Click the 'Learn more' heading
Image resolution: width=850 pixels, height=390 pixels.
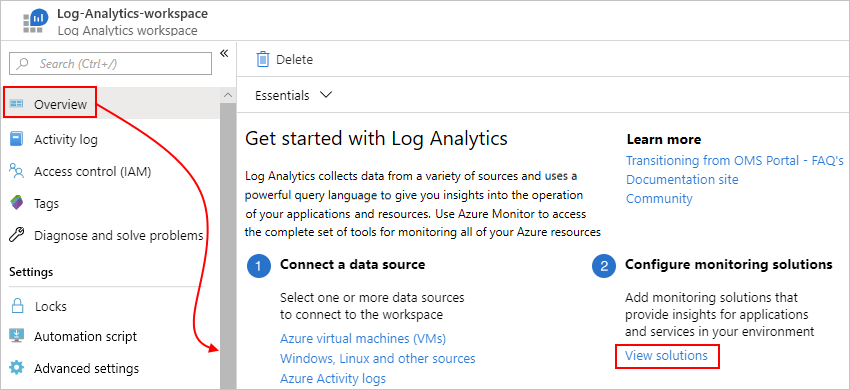pyautogui.click(x=664, y=139)
